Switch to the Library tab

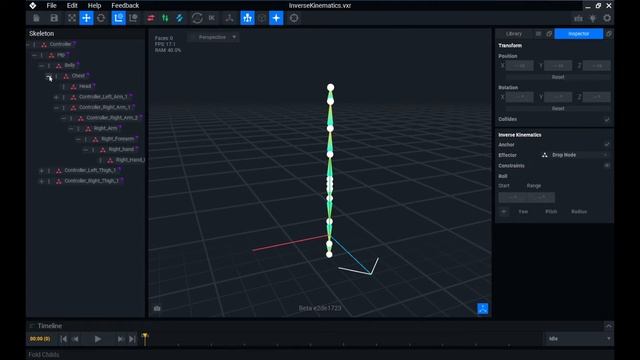[514, 34]
